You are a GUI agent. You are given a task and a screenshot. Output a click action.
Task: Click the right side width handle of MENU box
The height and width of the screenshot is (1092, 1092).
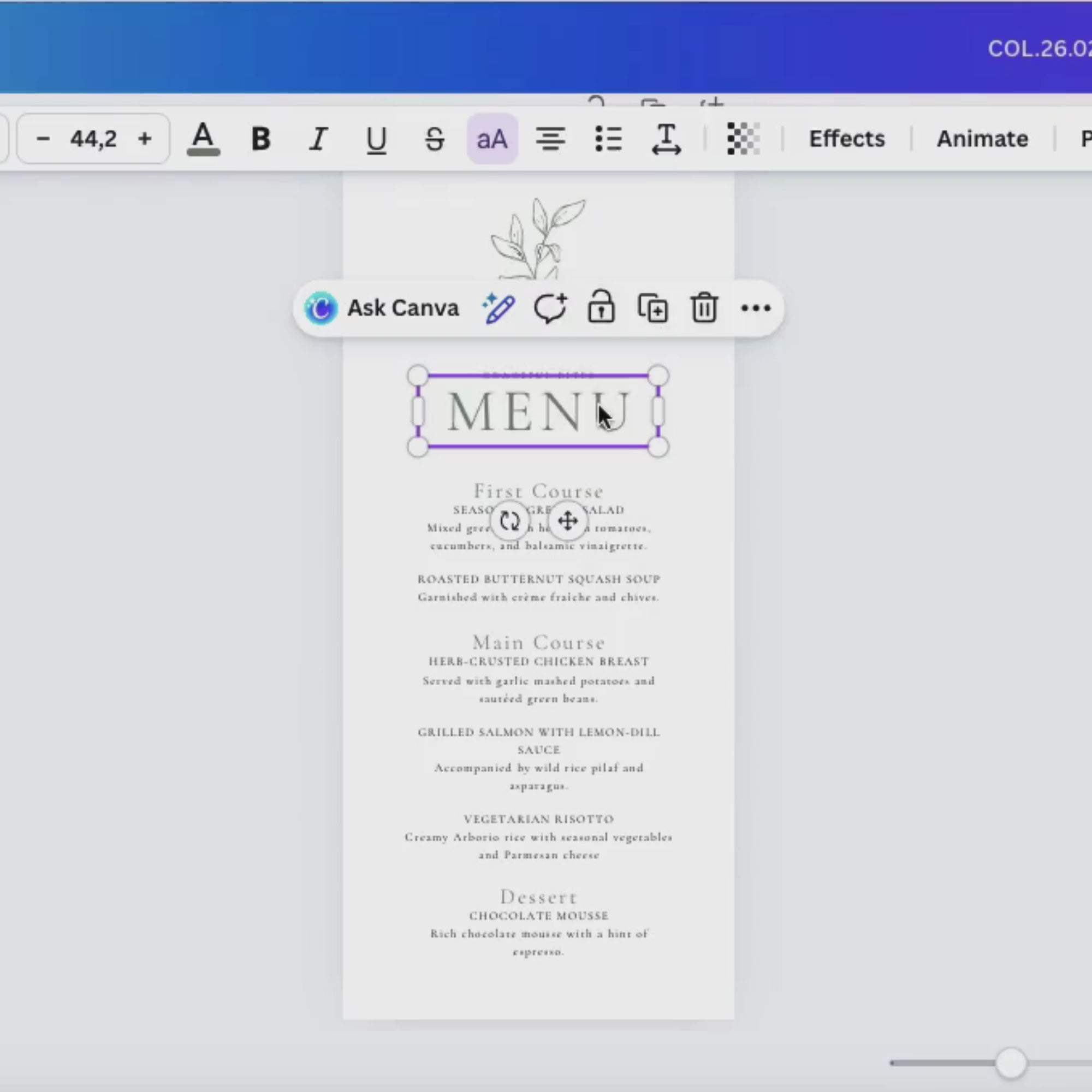tap(658, 412)
